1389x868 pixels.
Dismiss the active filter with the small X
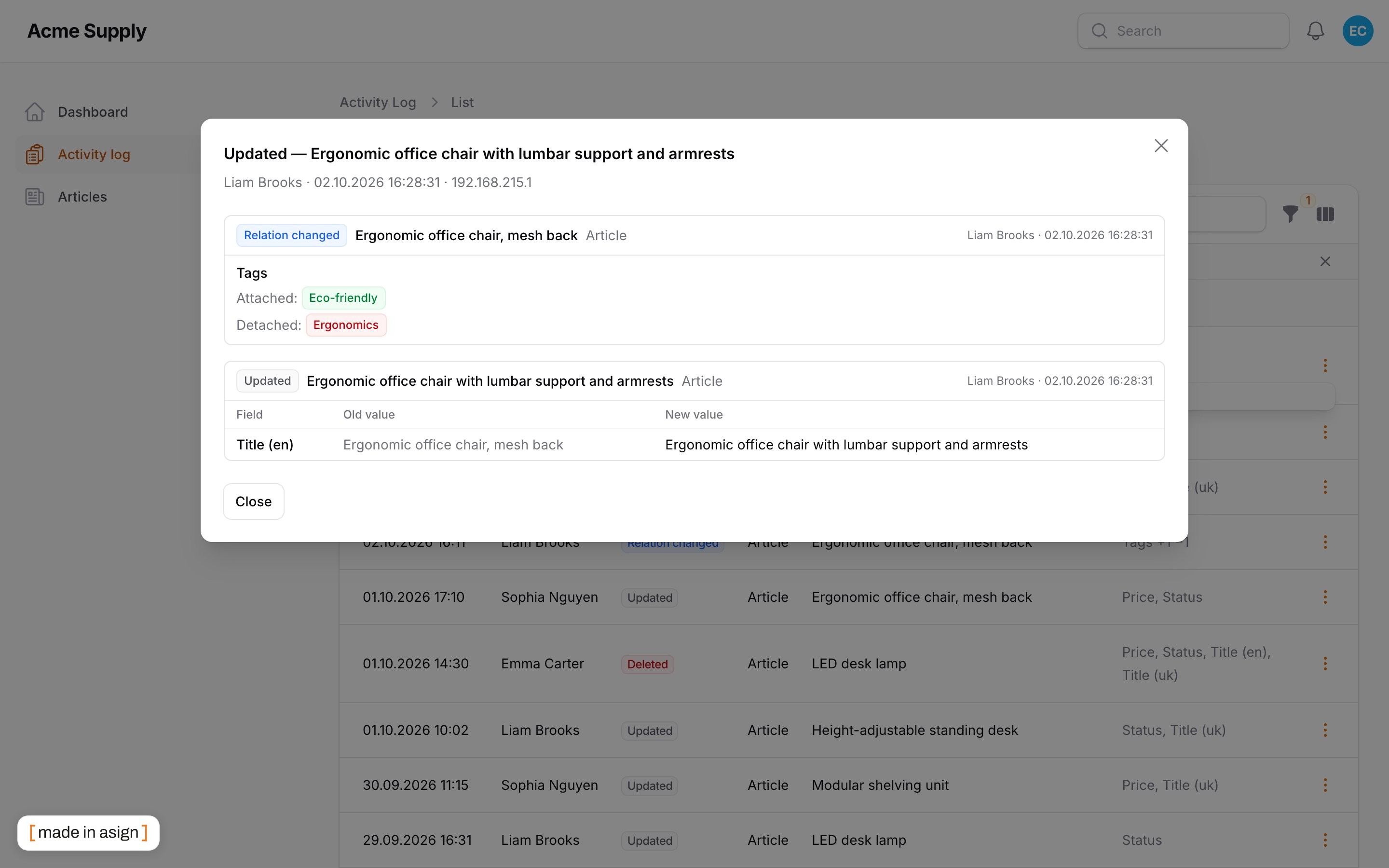1325,262
